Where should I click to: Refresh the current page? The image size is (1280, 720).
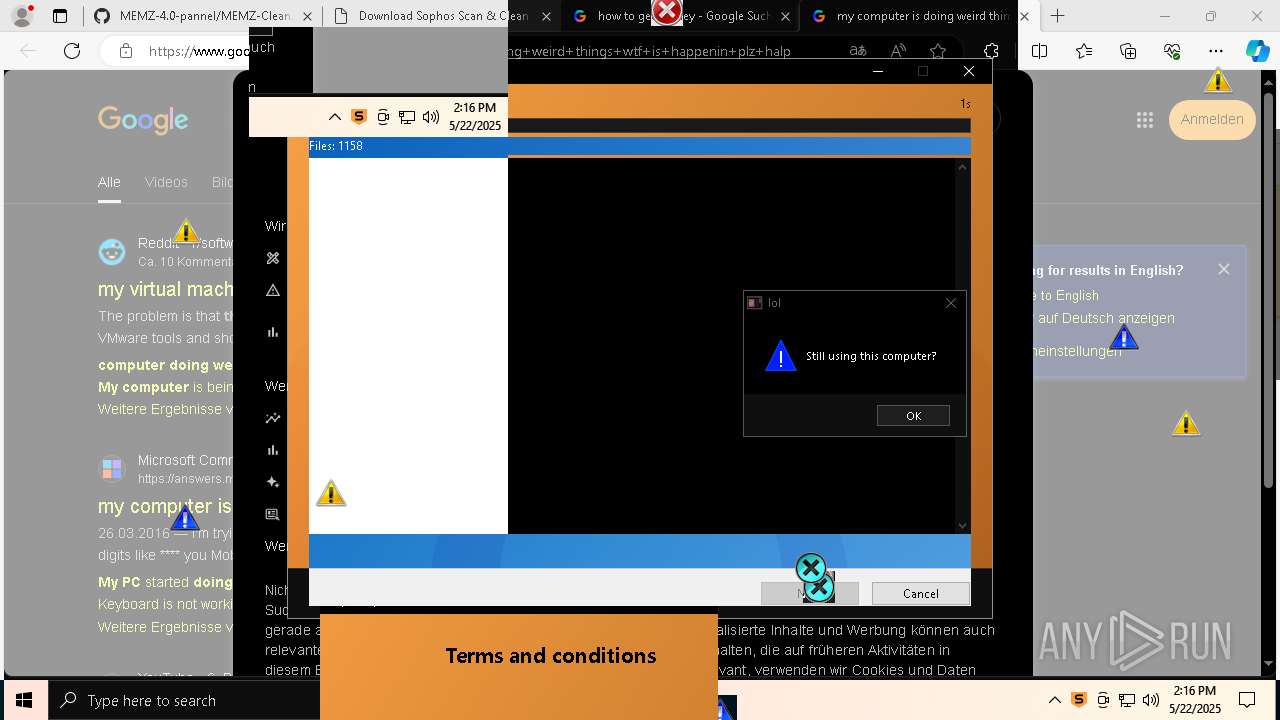[72, 51]
